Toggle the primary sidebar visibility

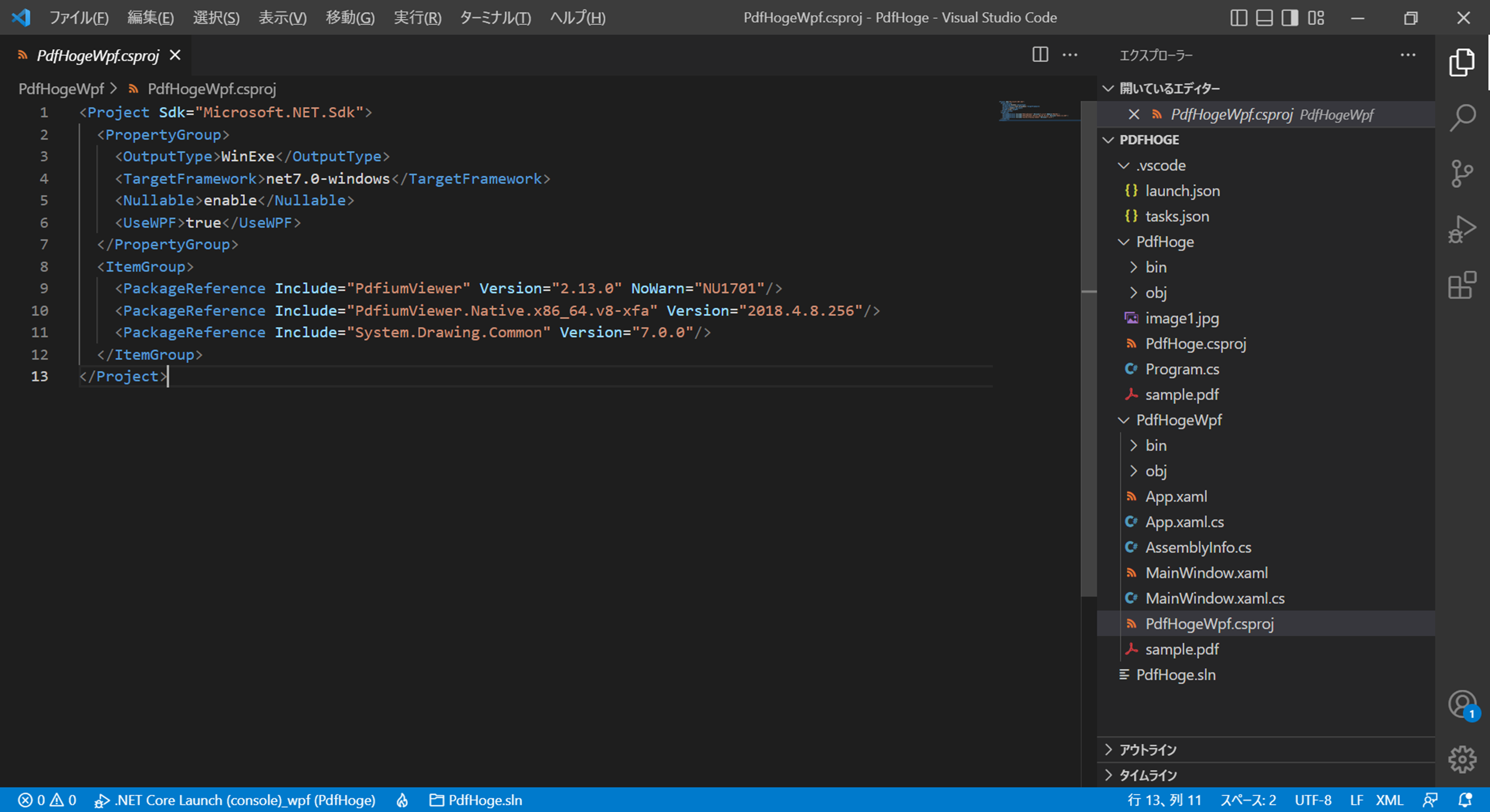pyautogui.click(x=1238, y=18)
